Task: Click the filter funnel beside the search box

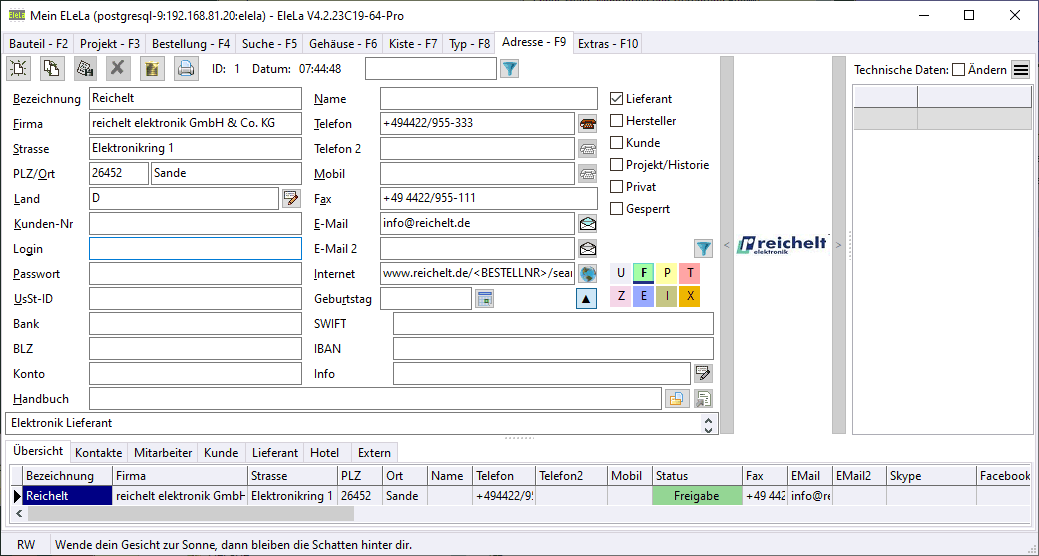Action: pos(509,68)
